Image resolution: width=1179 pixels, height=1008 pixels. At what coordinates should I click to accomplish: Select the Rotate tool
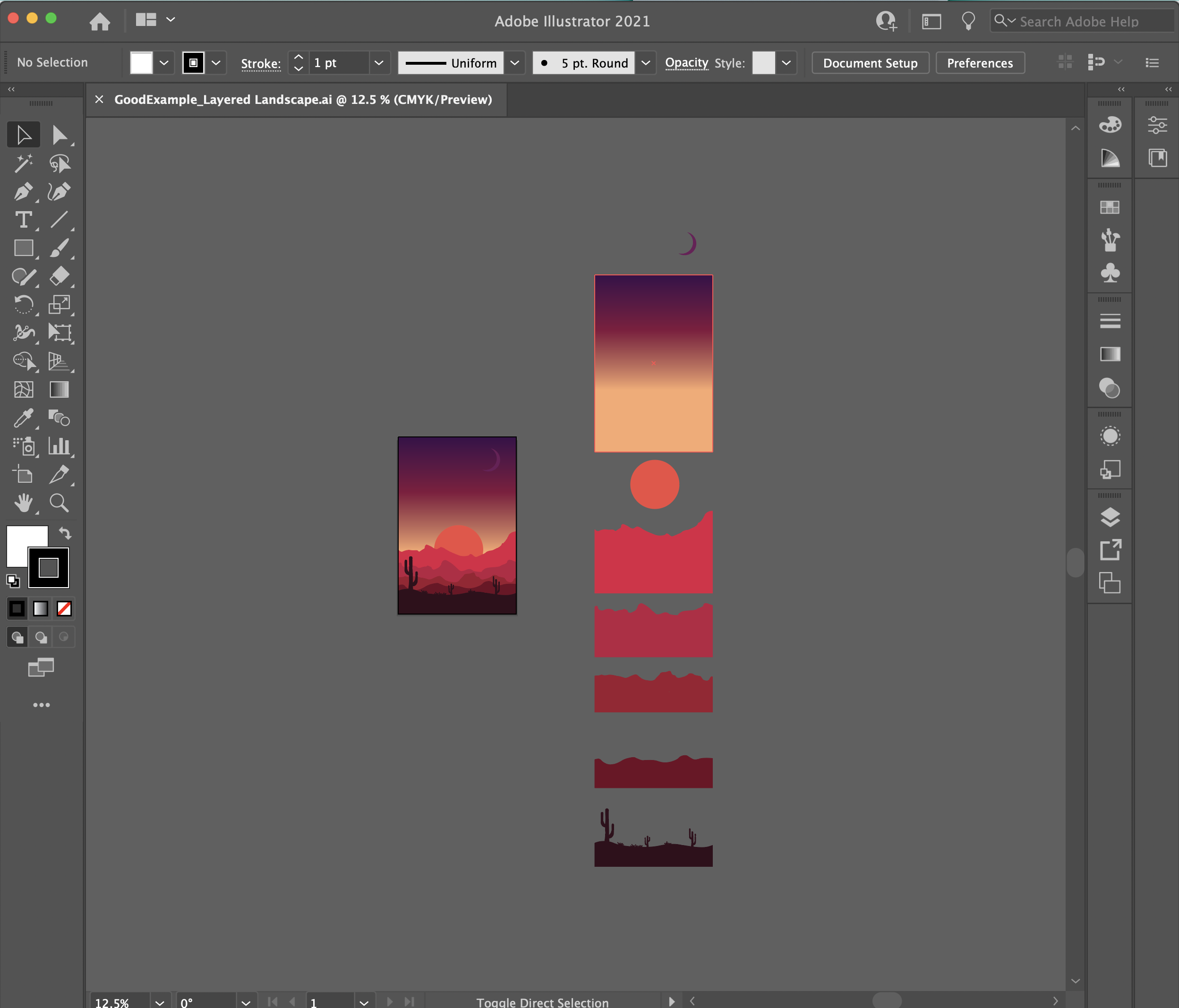(23, 305)
